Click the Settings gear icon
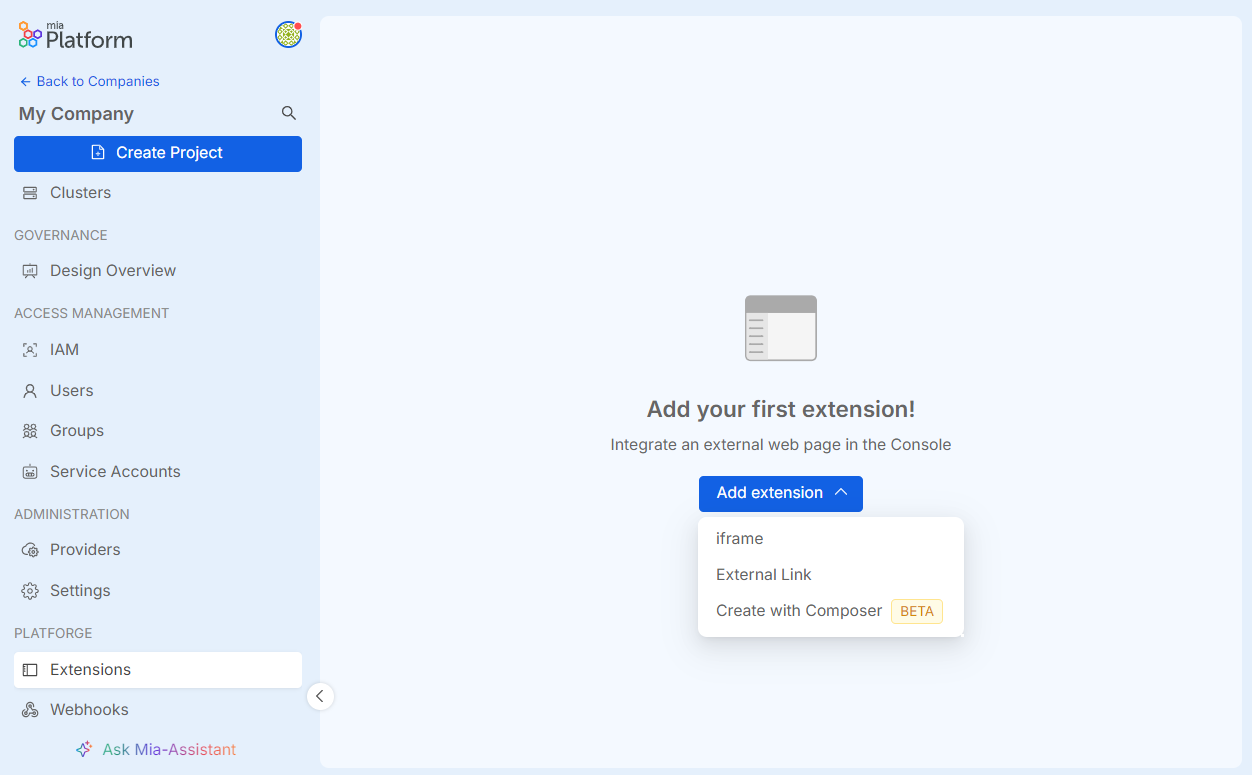This screenshot has height=775, width=1252. [30, 590]
